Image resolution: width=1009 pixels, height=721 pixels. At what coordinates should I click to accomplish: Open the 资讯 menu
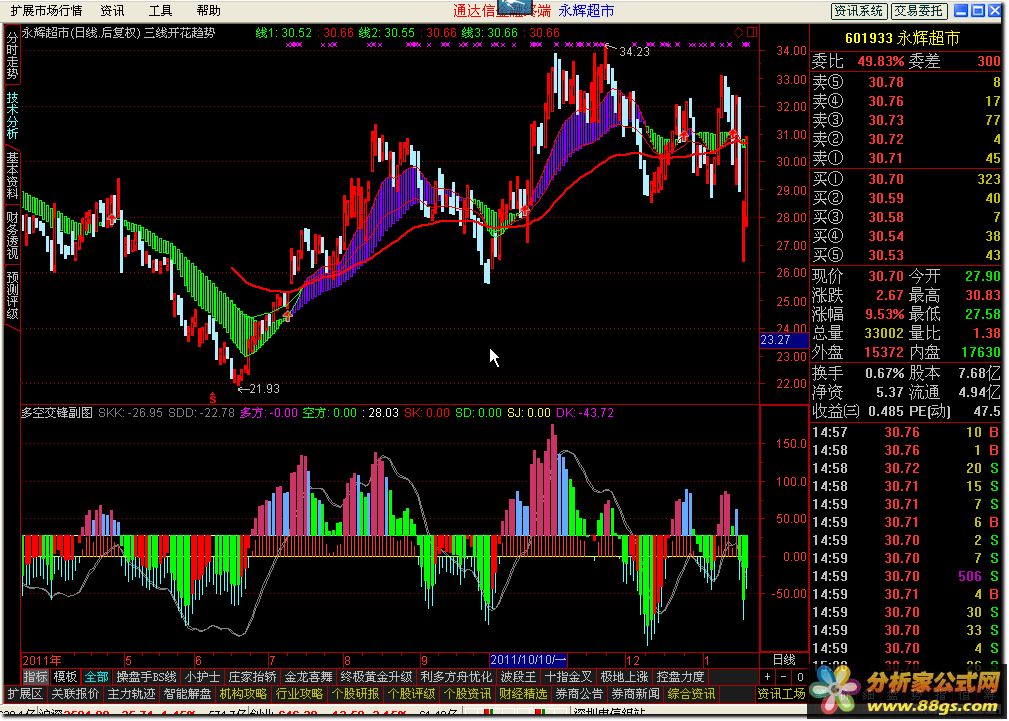point(113,10)
